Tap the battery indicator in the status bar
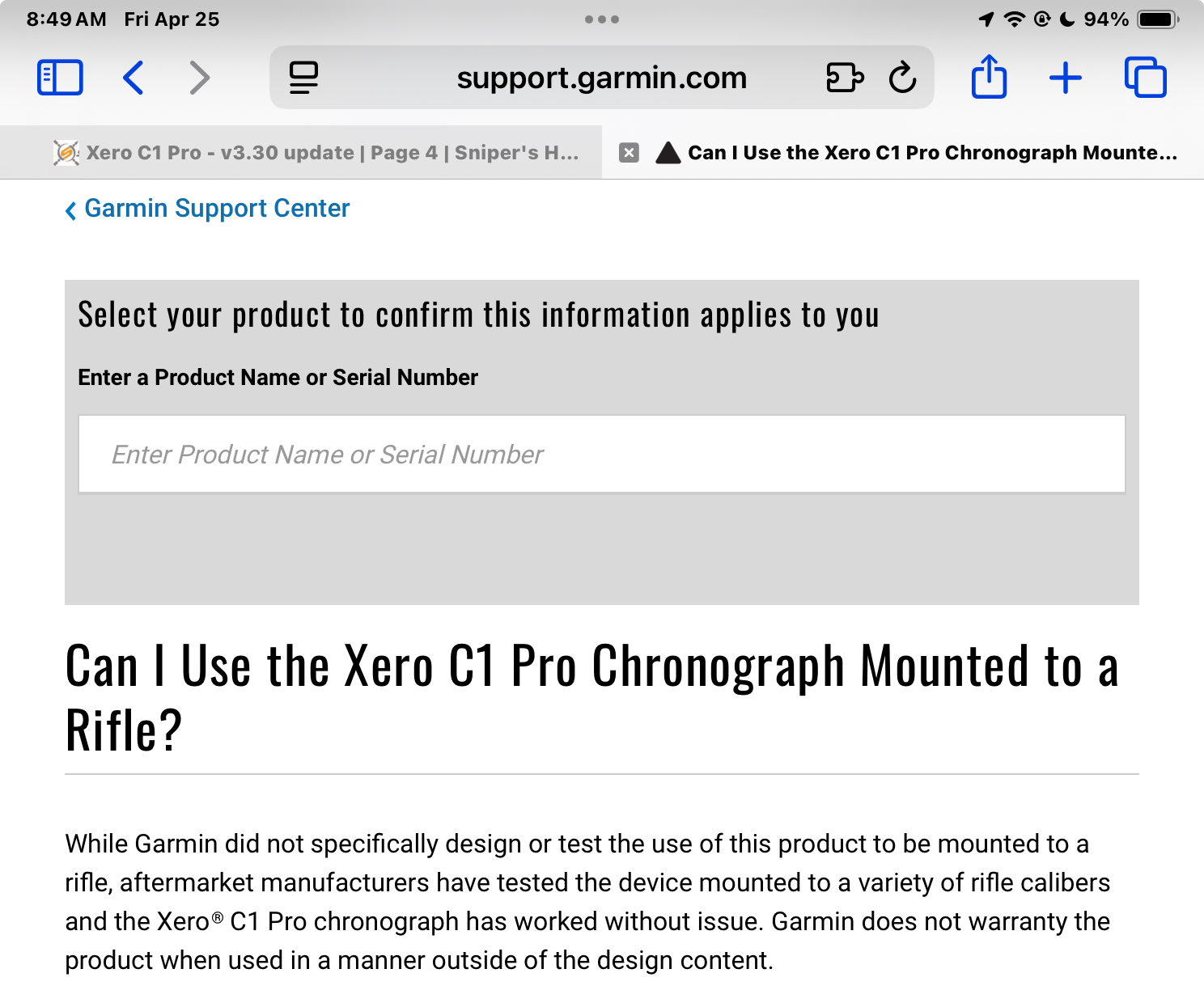This screenshot has height=1007, width=1204. (1158, 19)
